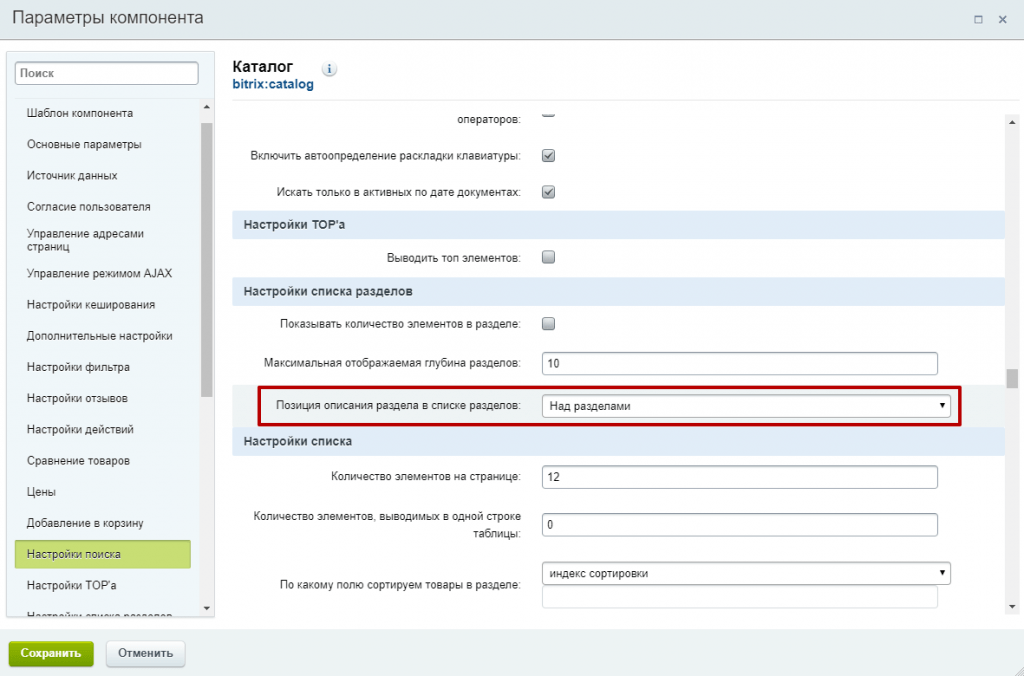This screenshot has height=676, width=1024.
Task: Toggle keyboard layout autodetection checkbox
Action: (x=548, y=156)
